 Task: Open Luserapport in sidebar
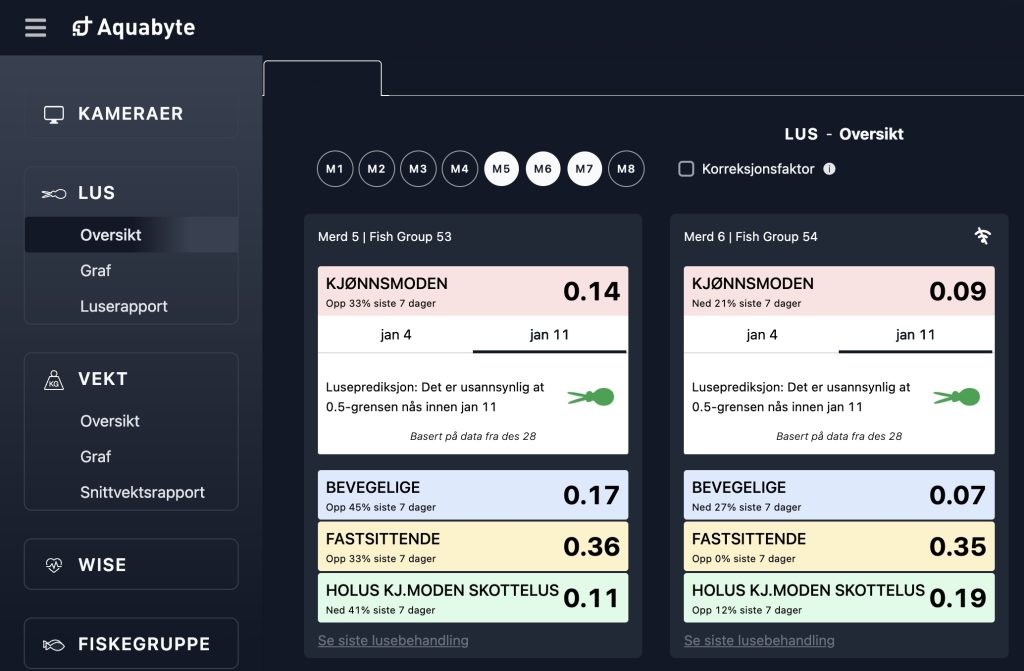click(124, 306)
